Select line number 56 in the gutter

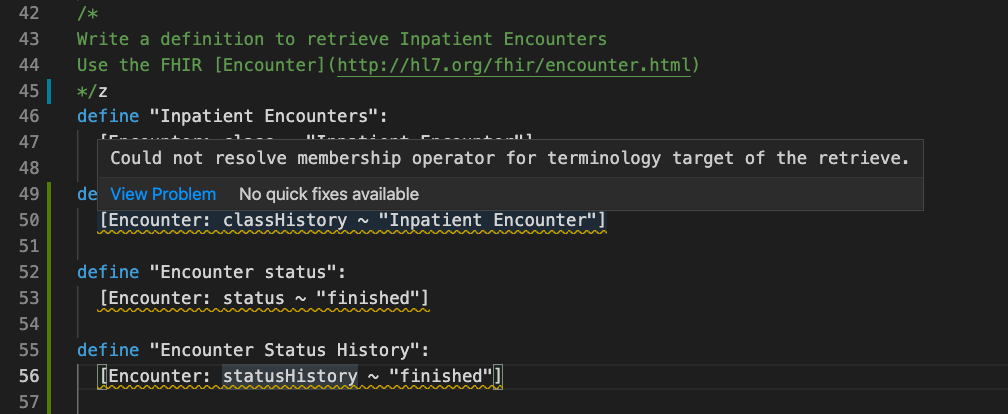pos(26,375)
